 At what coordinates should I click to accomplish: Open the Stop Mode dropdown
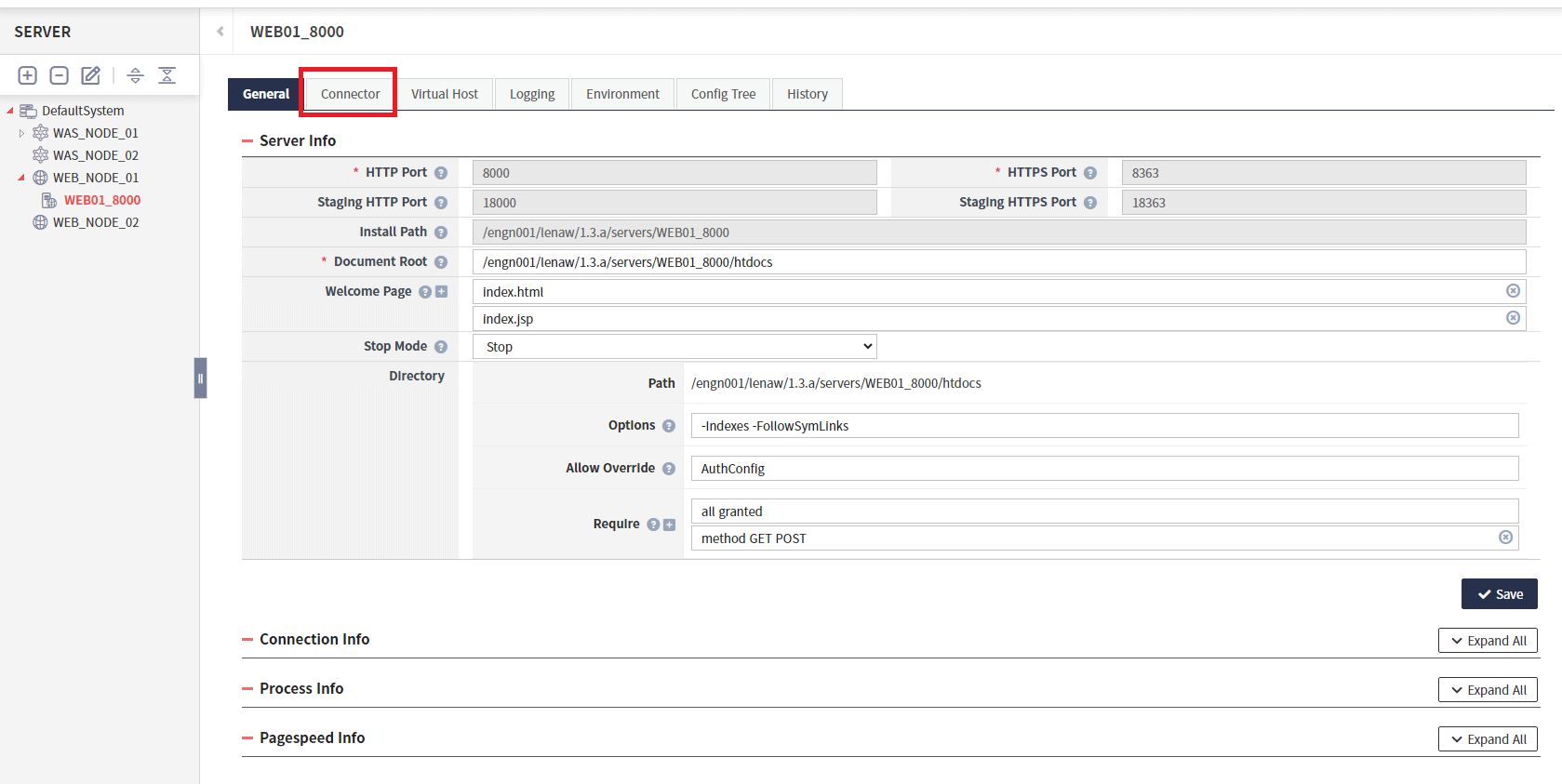point(674,347)
